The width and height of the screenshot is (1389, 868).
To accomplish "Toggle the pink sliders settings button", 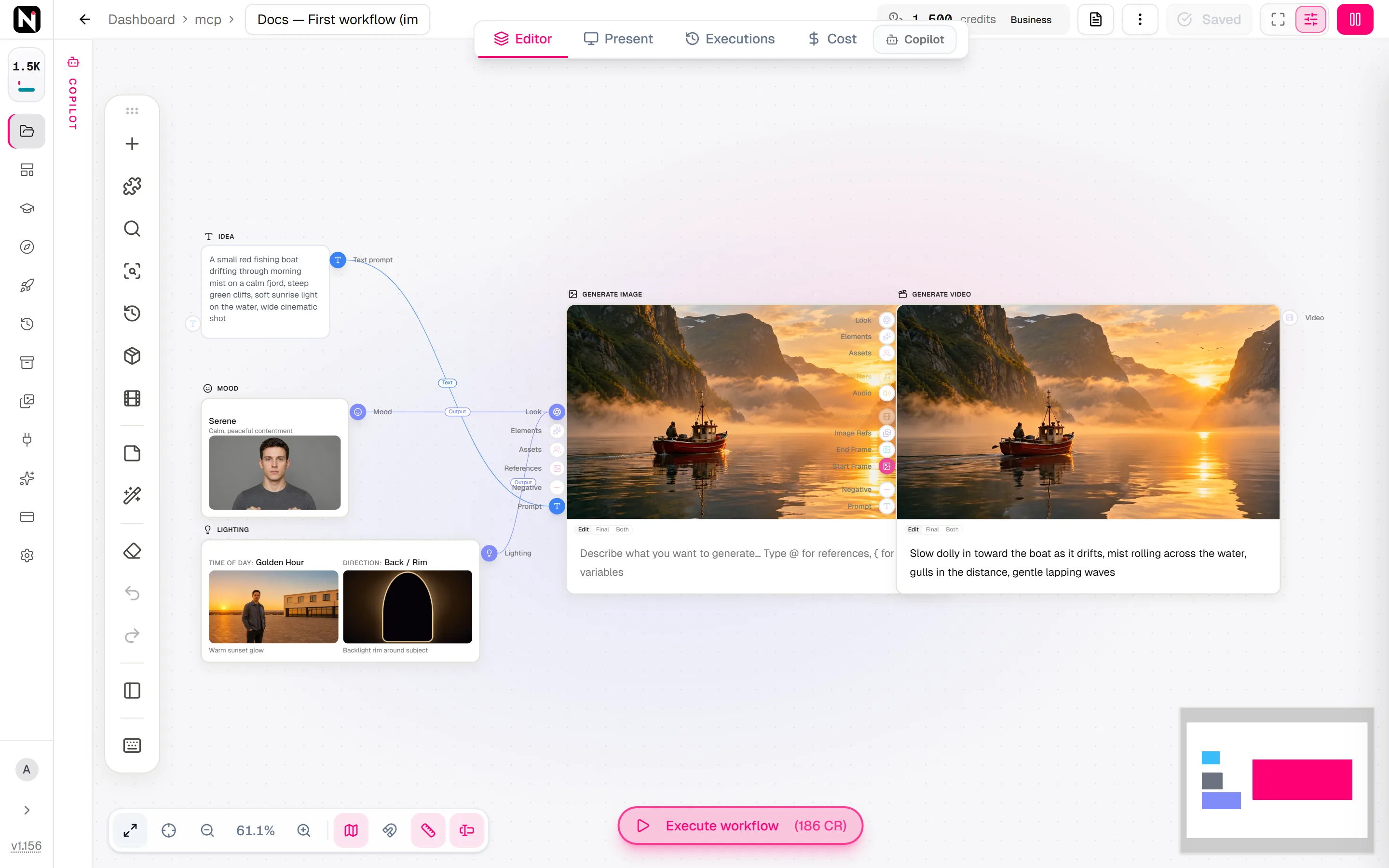I will [x=1311, y=19].
